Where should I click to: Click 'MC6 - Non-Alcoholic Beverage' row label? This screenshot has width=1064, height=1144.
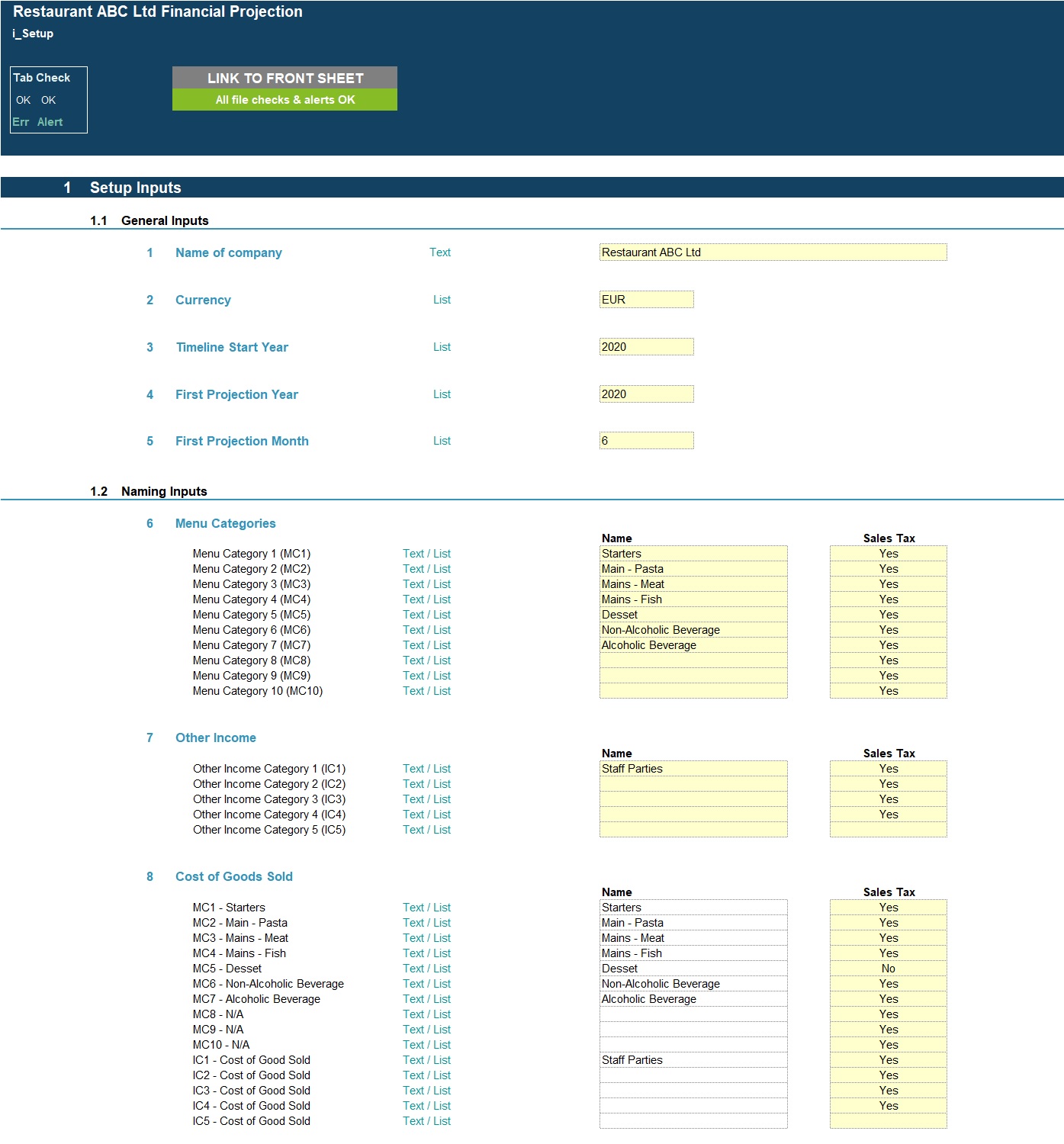tap(268, 984)
